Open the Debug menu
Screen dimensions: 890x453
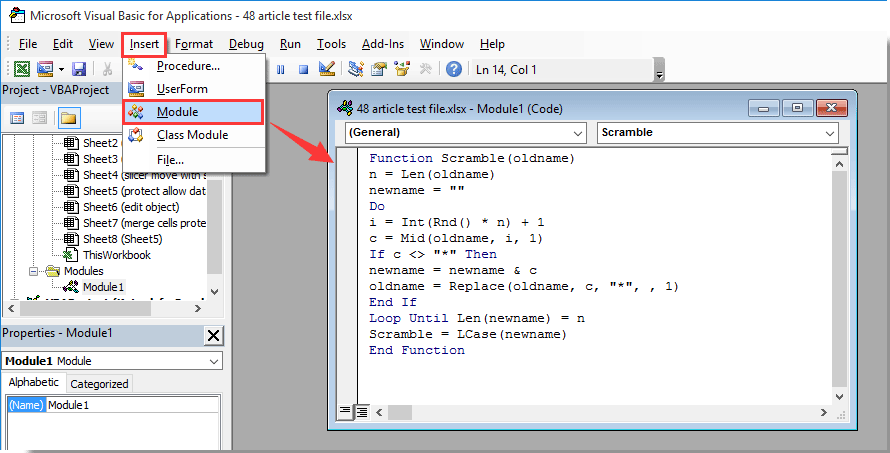point(246,44)
